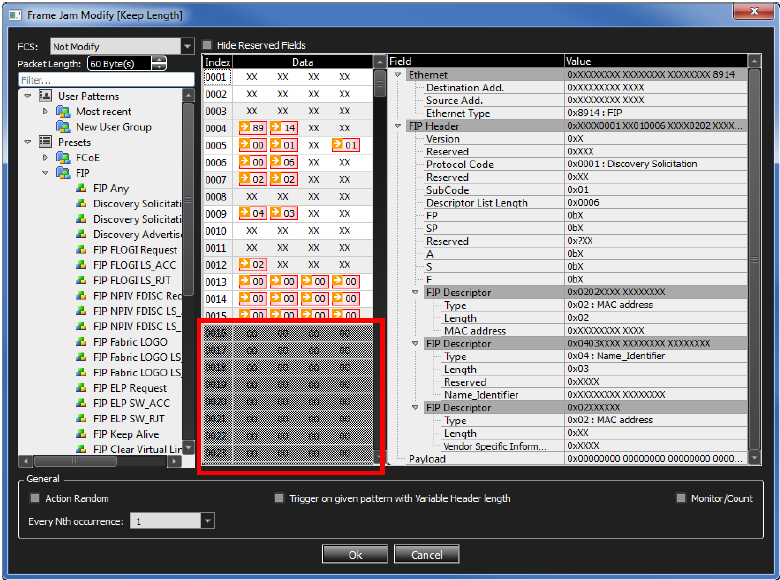Screen dimensions: 780x580
Task: Select the FIP ELP SW_ACC preset icon
Action: [x=81, y=403]
